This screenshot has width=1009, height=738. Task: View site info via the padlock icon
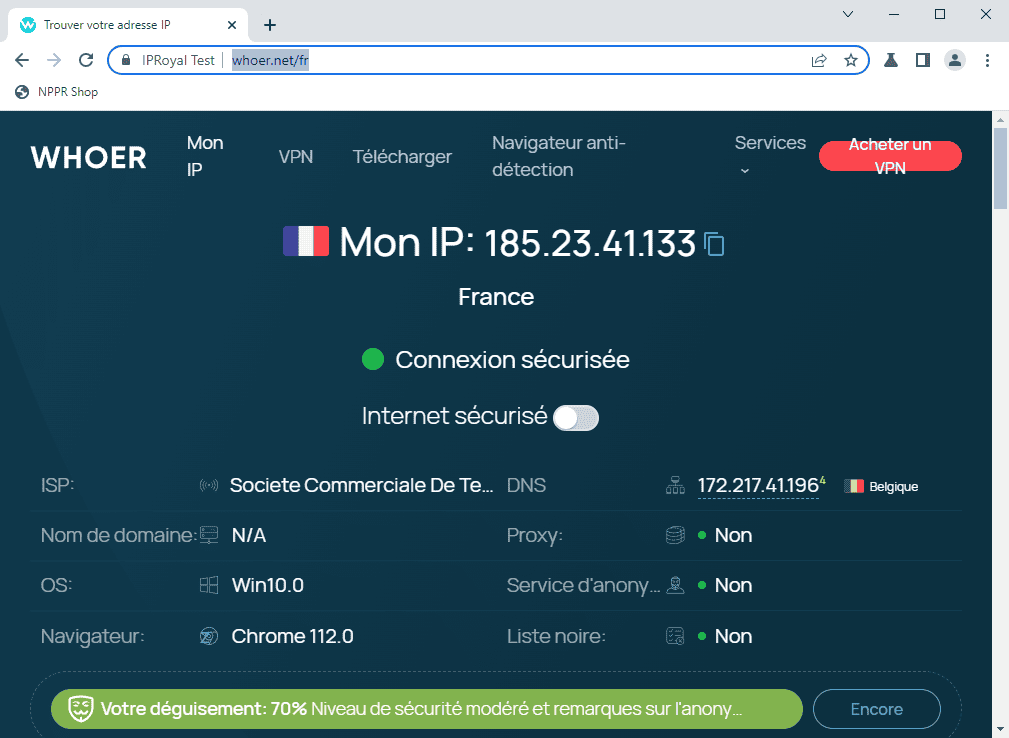point(126,60)
